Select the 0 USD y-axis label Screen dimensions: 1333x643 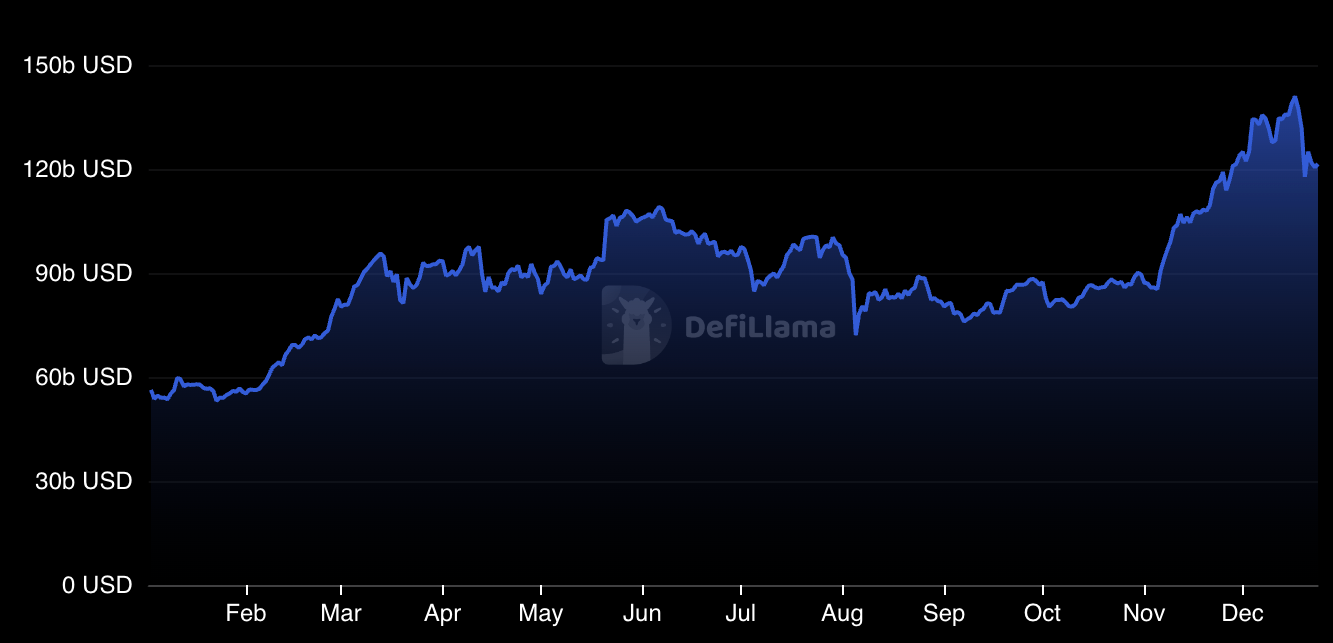coord(97,586)
